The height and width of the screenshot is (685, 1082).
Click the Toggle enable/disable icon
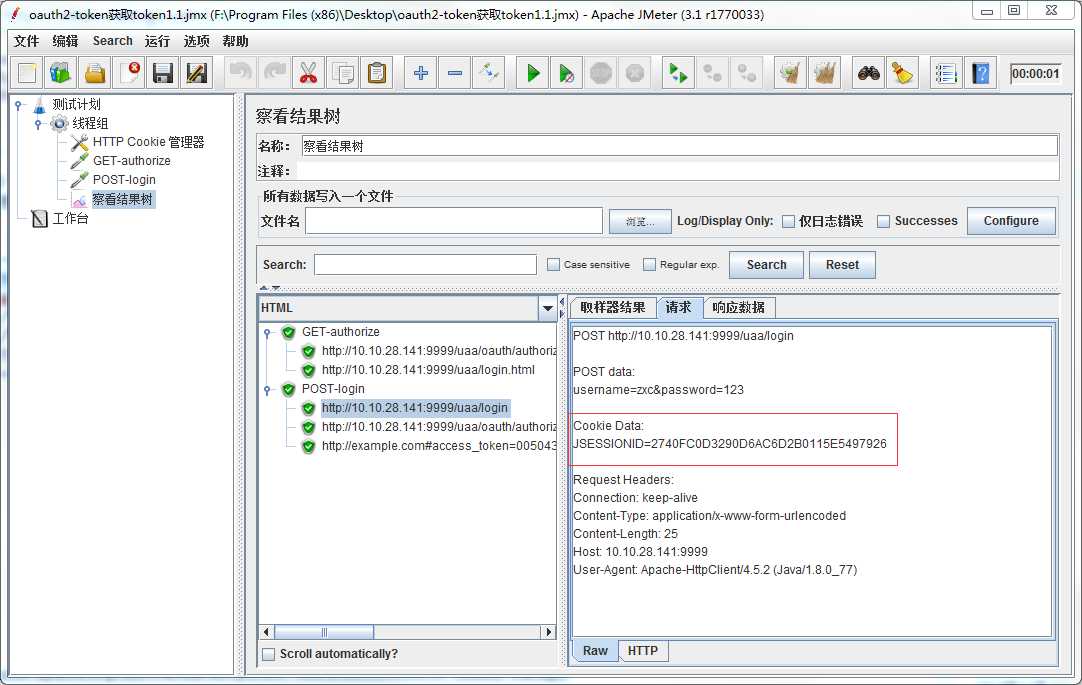point(489,72)
